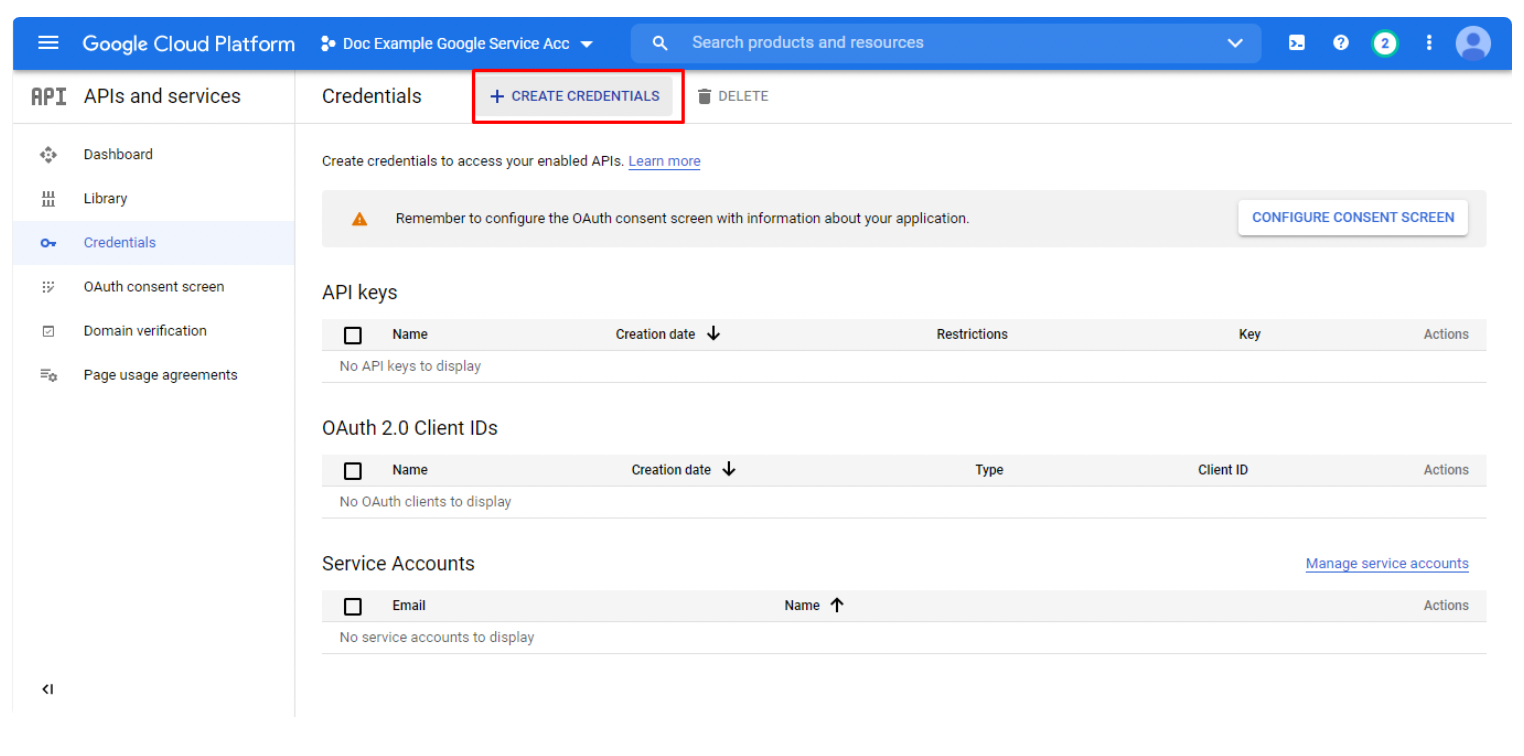1524x756 pixels.
Task: Click the Key column header
Action: [x=1250, y=334]
